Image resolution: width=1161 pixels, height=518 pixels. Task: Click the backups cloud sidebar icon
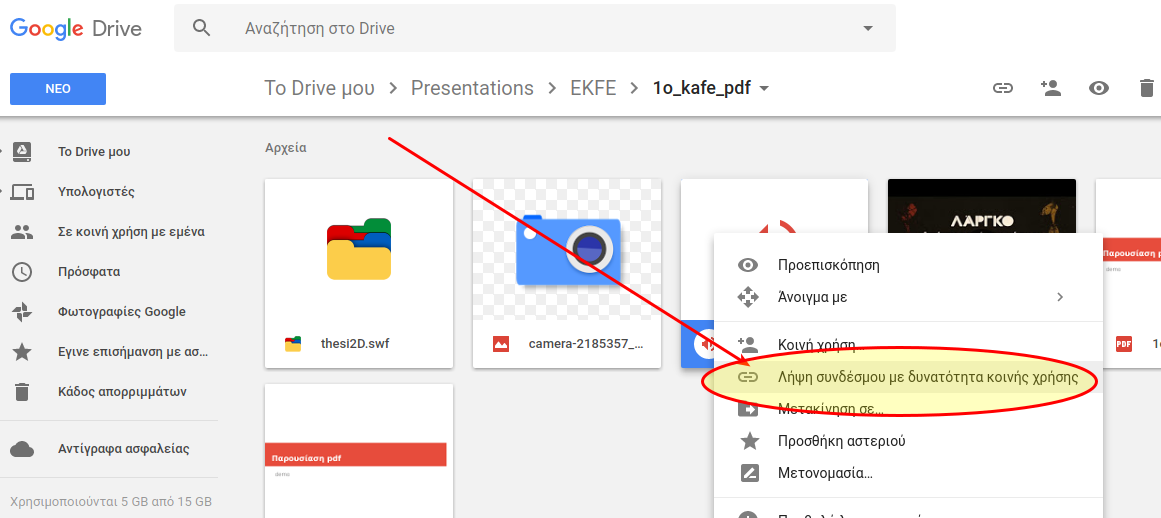[22, 448]
